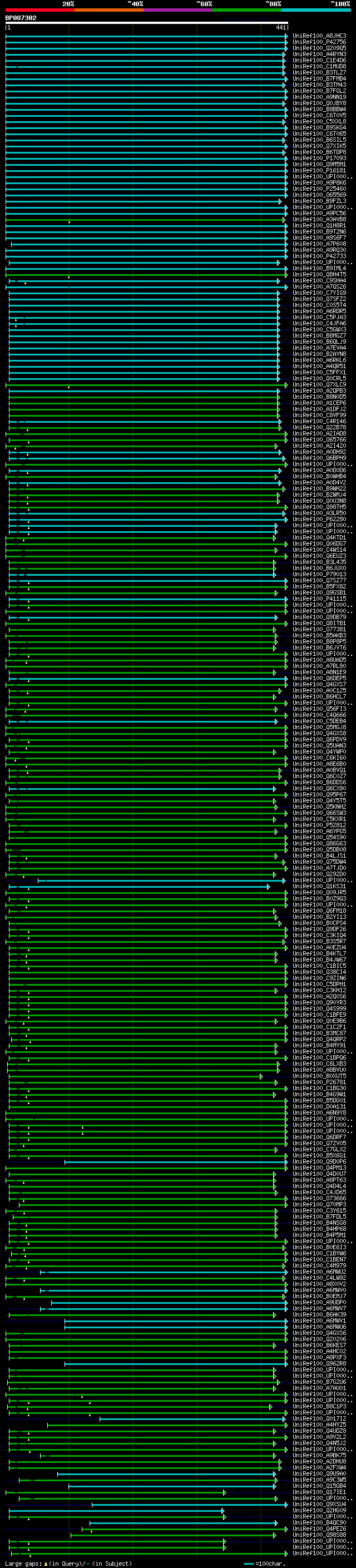Select the UniRef100_A1CEP6 label

pos(319,403)
